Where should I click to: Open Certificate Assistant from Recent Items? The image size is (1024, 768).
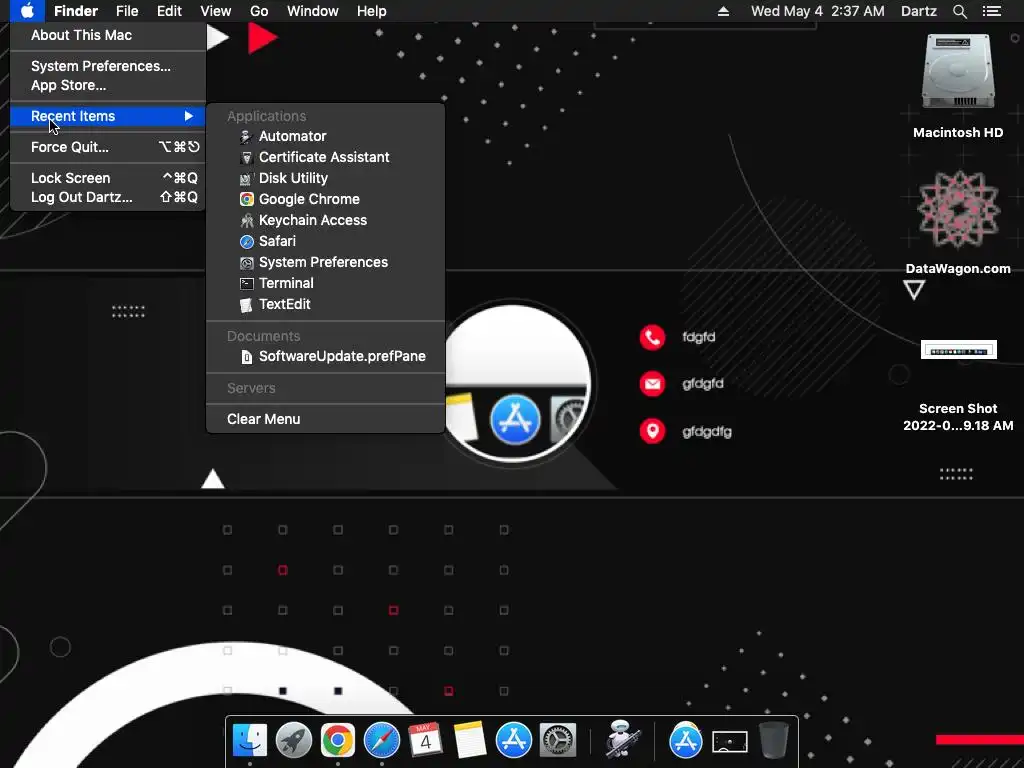point(326,157)
